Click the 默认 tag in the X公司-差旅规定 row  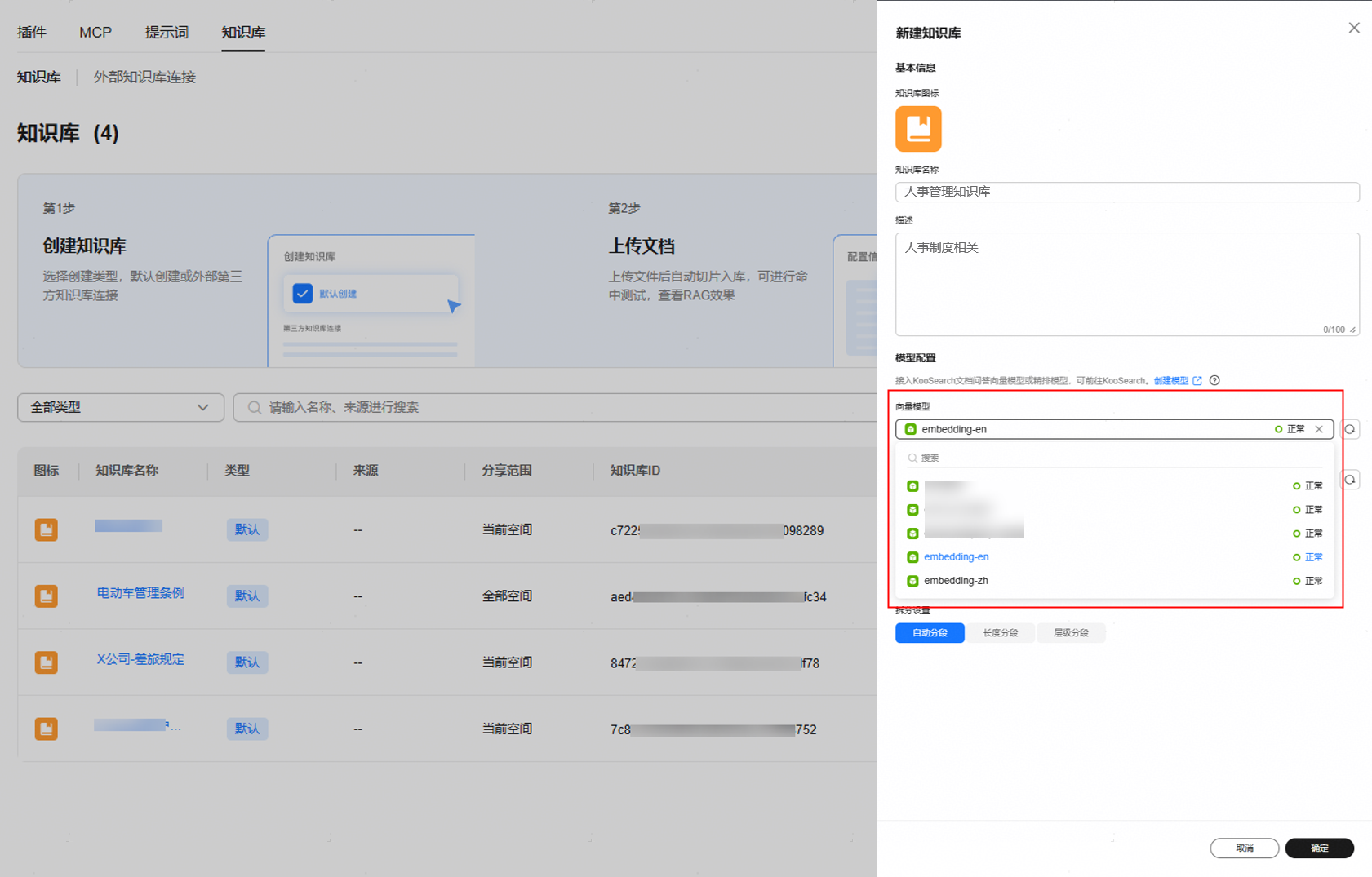pyautogui.click(x=247, y=662)
